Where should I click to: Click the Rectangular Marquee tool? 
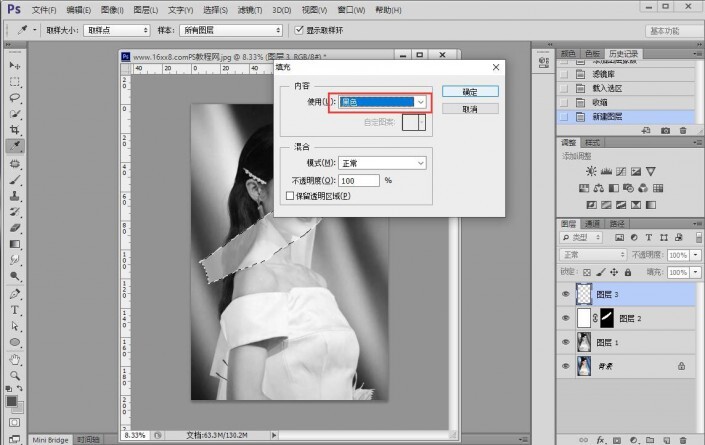(x=15, y=82)
